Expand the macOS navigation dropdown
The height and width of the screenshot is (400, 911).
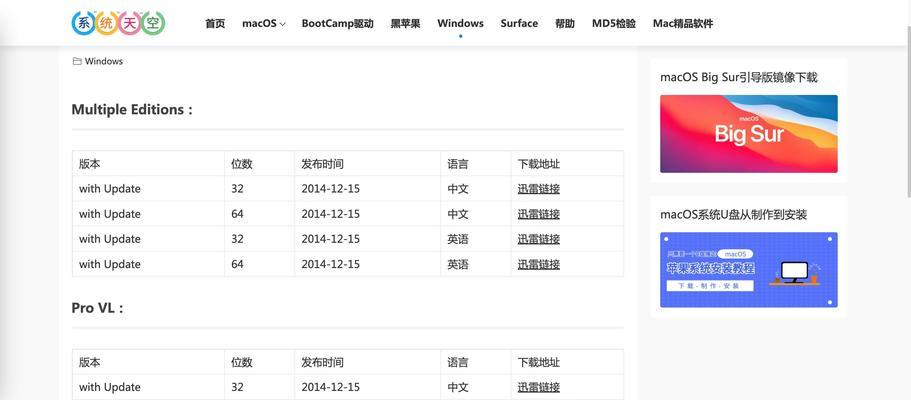(x=264, y=24)
